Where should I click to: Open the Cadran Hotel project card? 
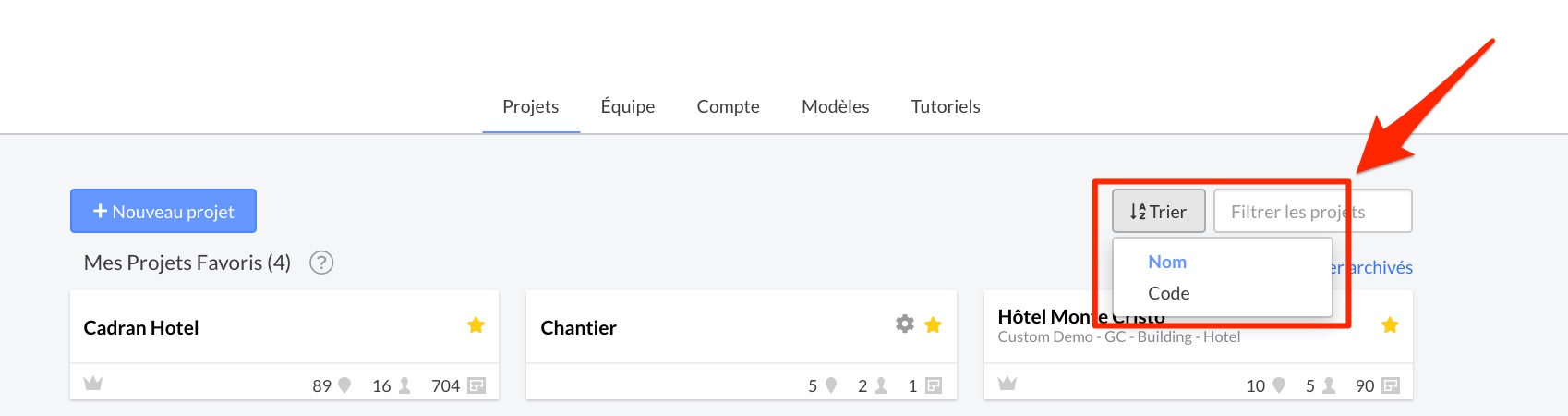click(x=284, y=345)
